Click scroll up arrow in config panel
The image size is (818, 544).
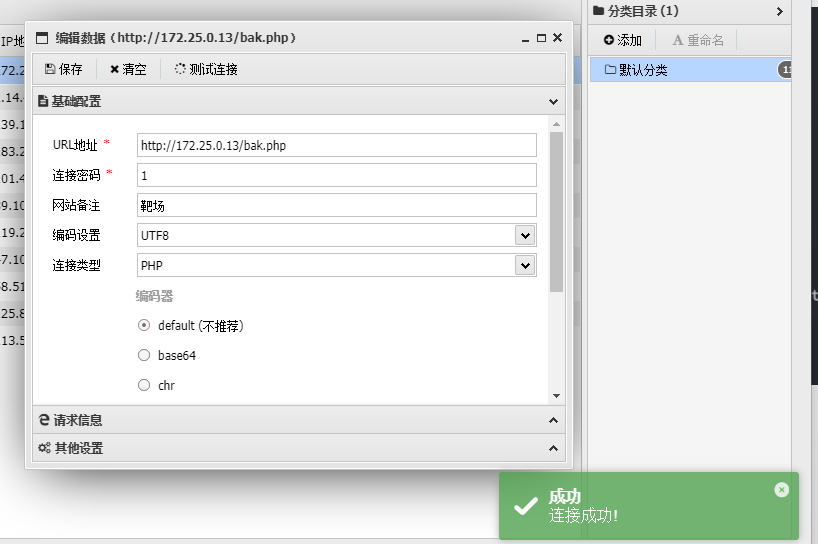(556, 124)
